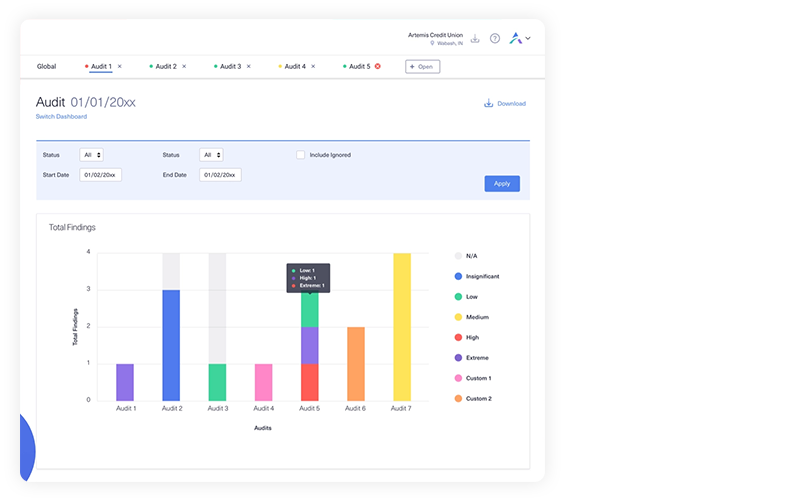The width and height of the screenshot is (800, 500).
Task: Click the + Open button
Action: (x=422, y=67)
